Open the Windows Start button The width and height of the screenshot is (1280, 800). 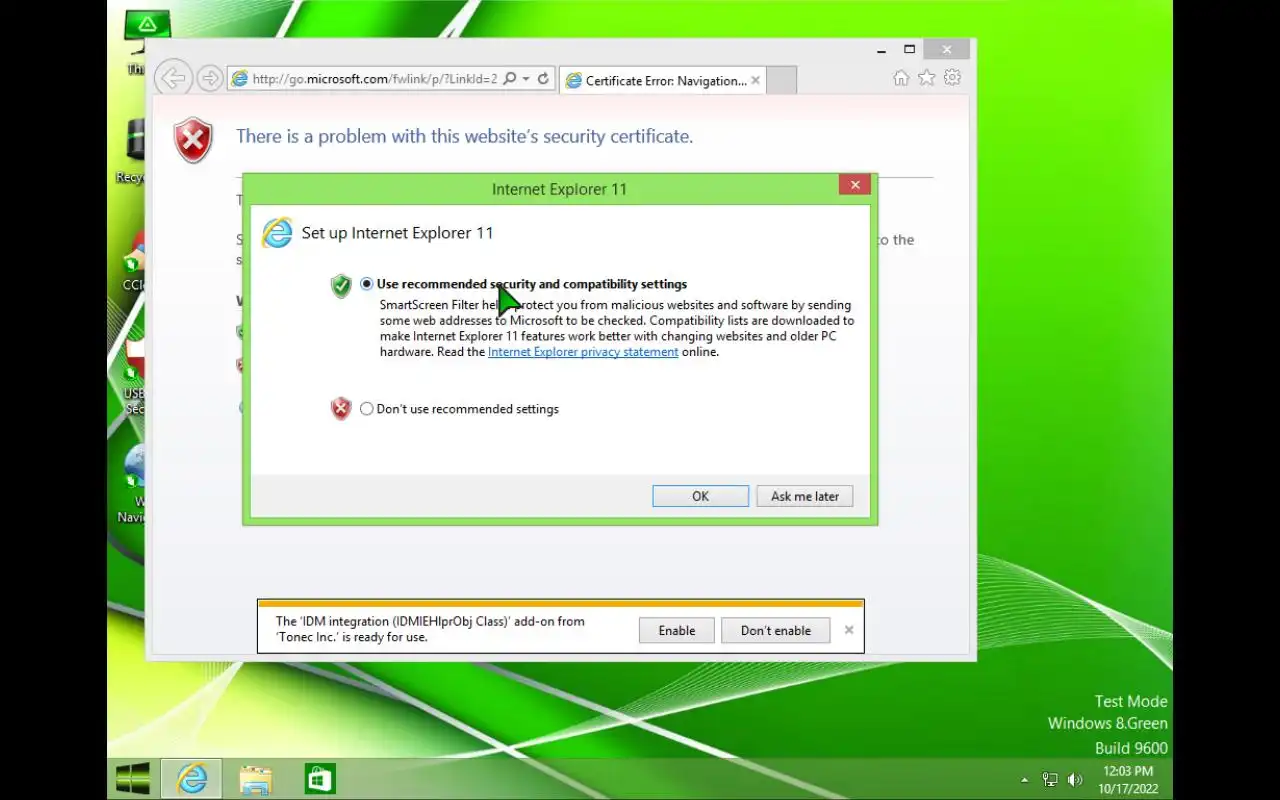tap(133, 779)
